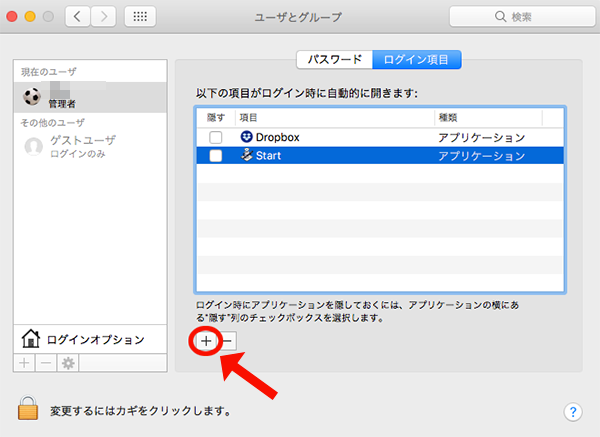Image resolution: width=600 pixels, height=437 pixels.
Task: Click the magnifier icon in search
Action: coord(501,16)
